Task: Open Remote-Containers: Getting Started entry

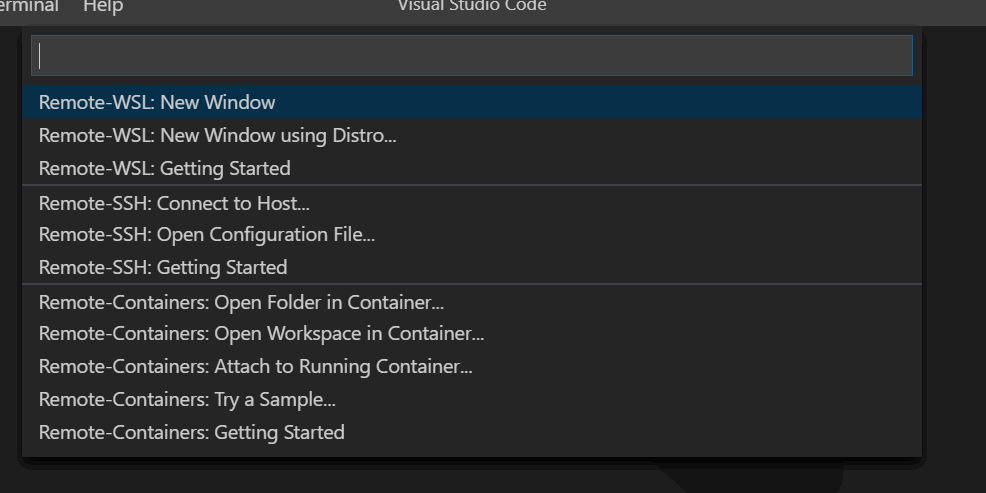Action: click(x=191, y=432)
